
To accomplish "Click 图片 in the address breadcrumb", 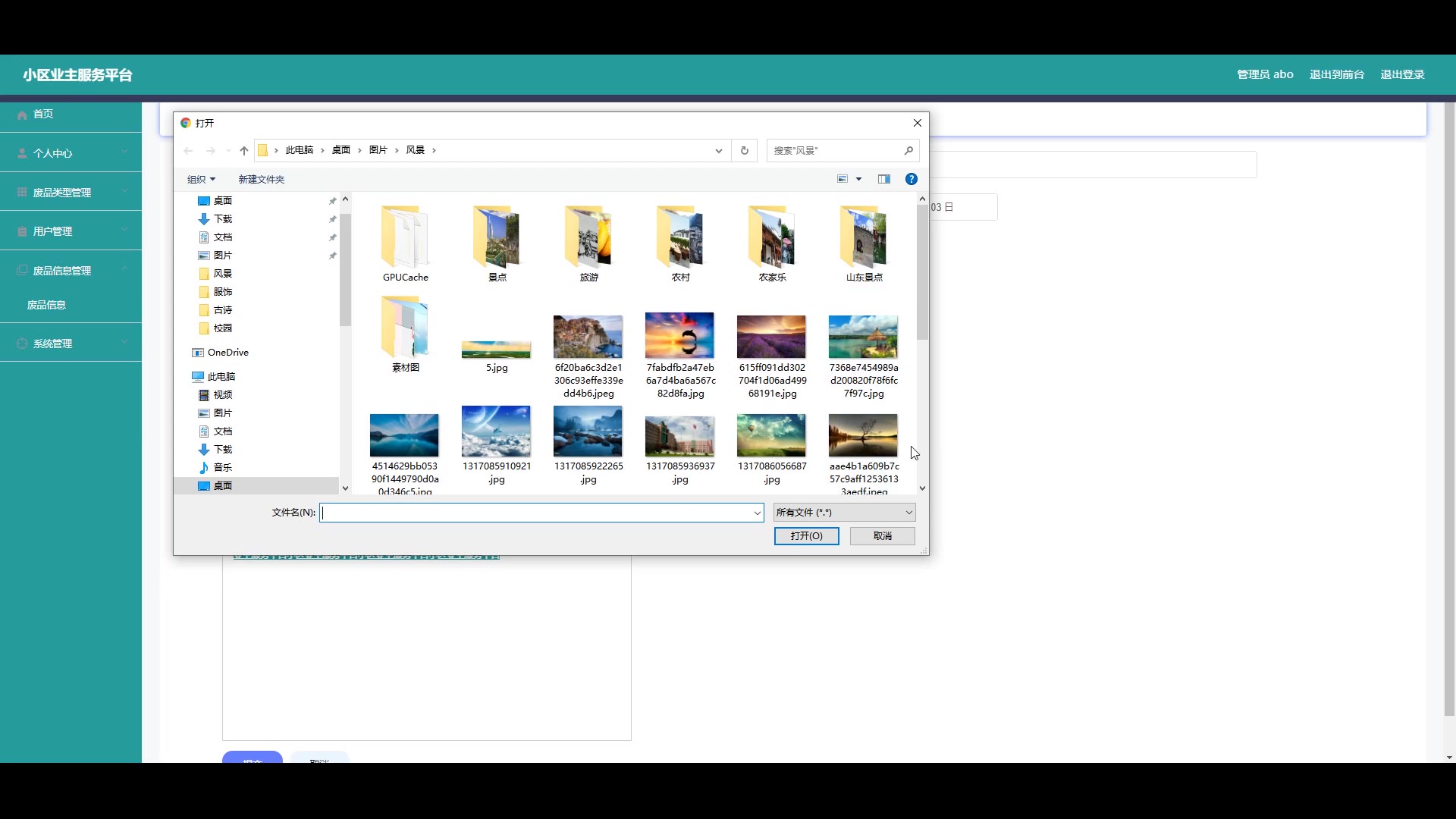I will tap(378, 150).
